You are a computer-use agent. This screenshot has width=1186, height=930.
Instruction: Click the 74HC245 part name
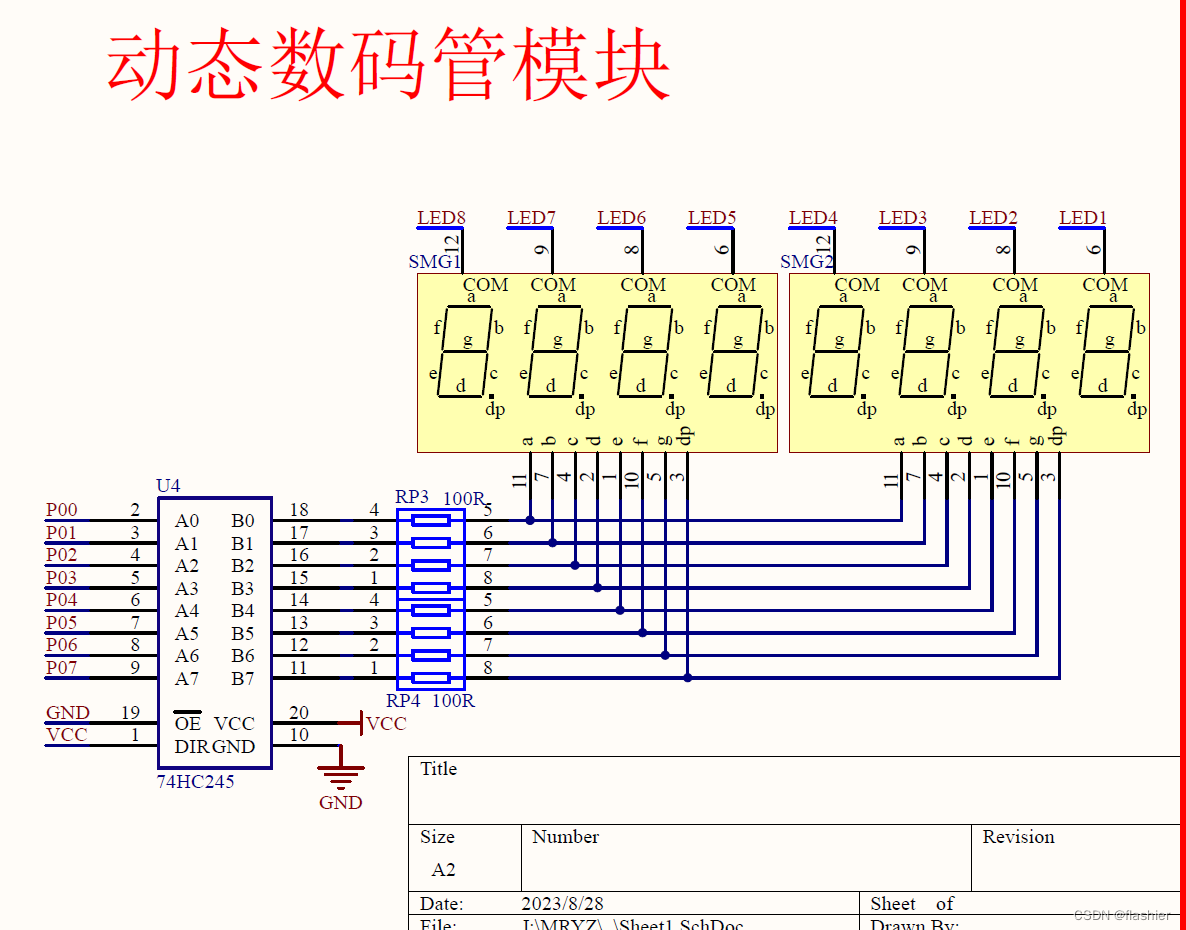[195, 781]
